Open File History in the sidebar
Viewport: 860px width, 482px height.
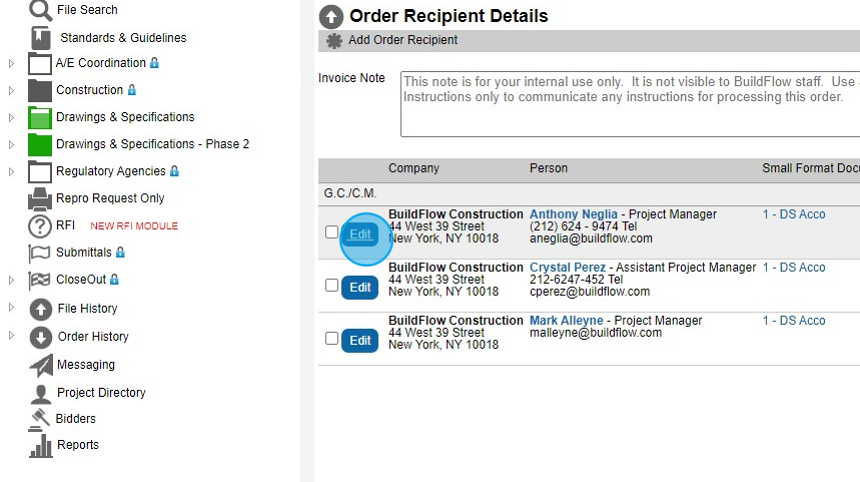click(87, 309)
